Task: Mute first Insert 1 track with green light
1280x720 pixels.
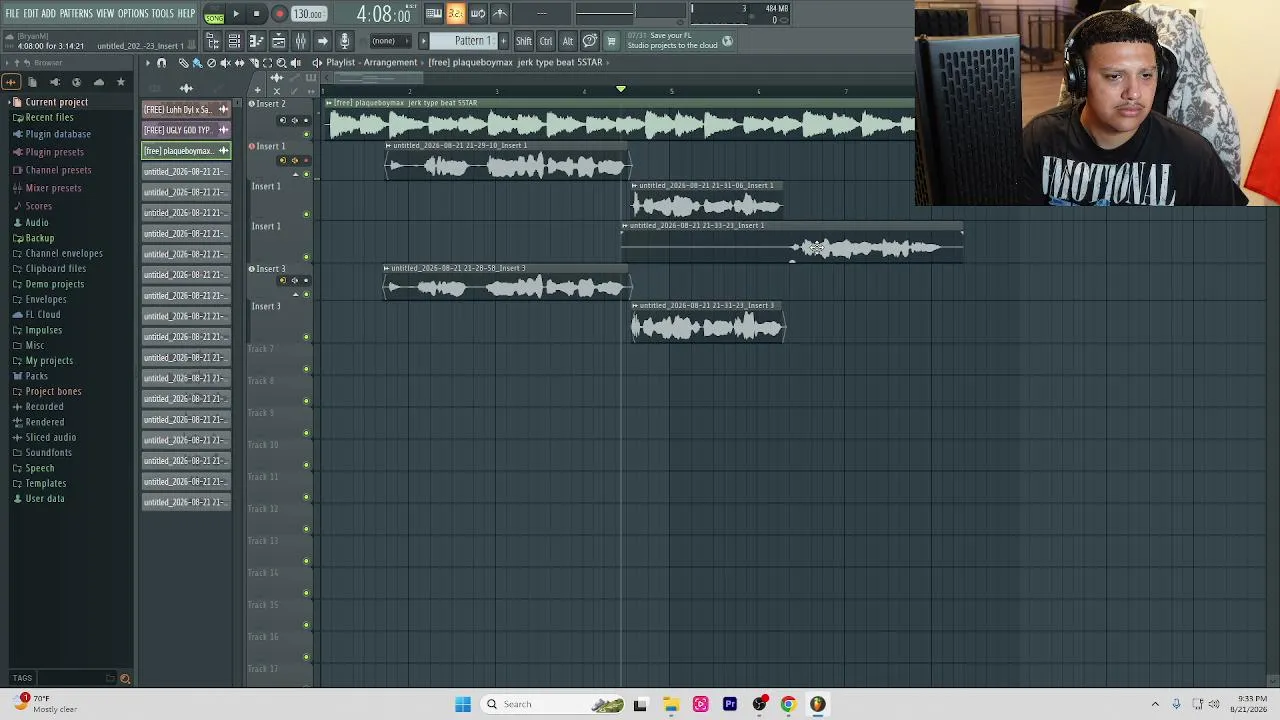Action: tap(306, 174)
